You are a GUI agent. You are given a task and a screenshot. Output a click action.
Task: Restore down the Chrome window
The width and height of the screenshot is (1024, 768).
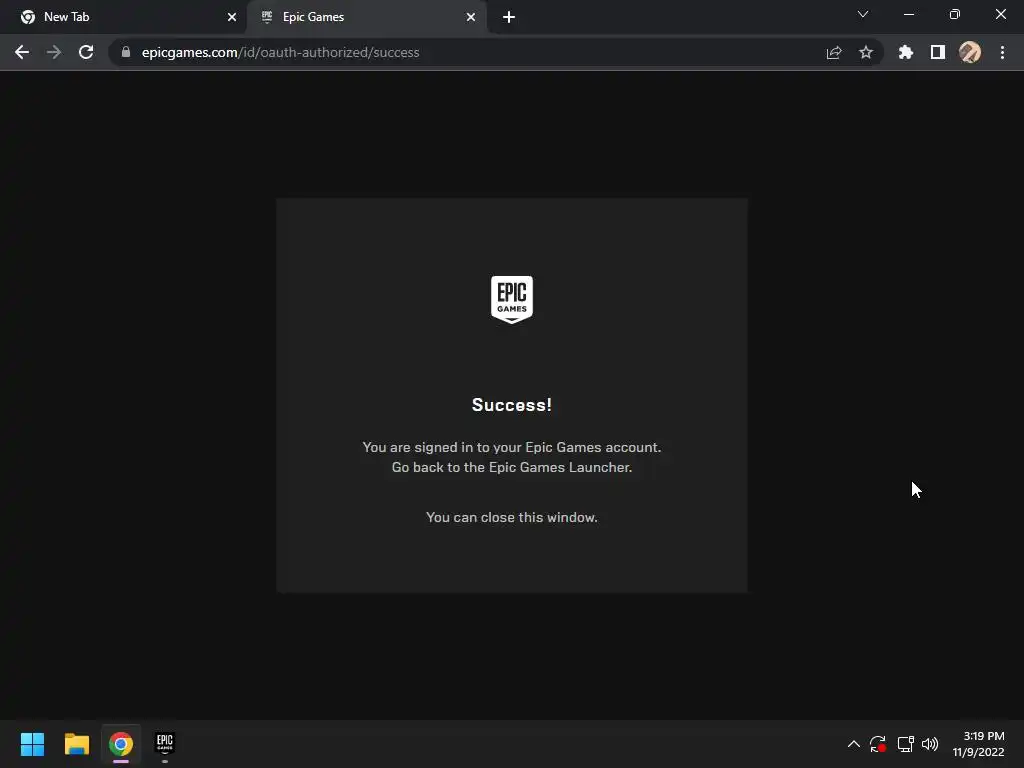tap(955, 14)
